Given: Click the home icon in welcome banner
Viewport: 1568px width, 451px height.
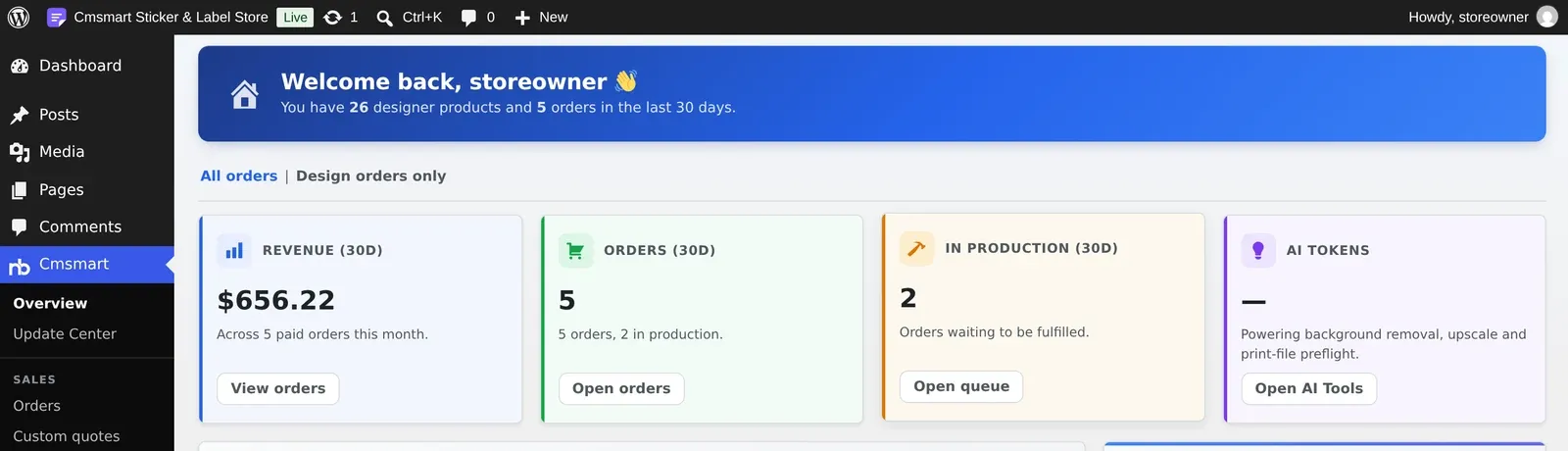Looking at the screenshot, I should (x=245, y=94).
